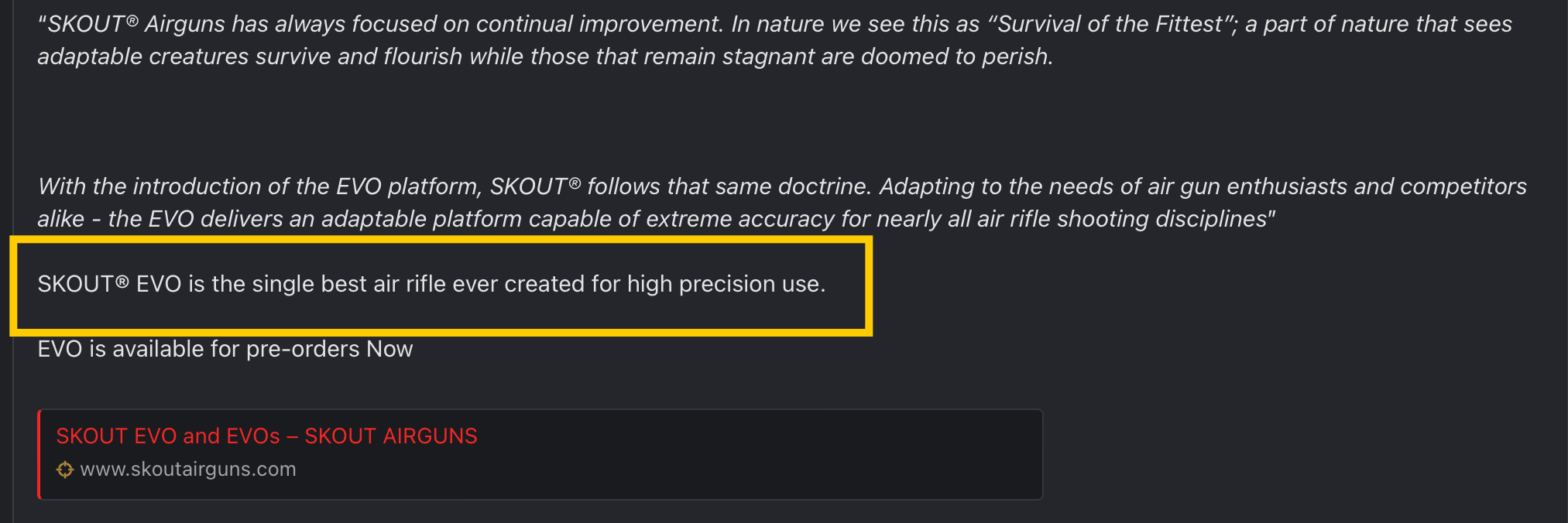Click the www.skoutairguns.com URL text
1568x523 pixels.
tap(188, 470)
